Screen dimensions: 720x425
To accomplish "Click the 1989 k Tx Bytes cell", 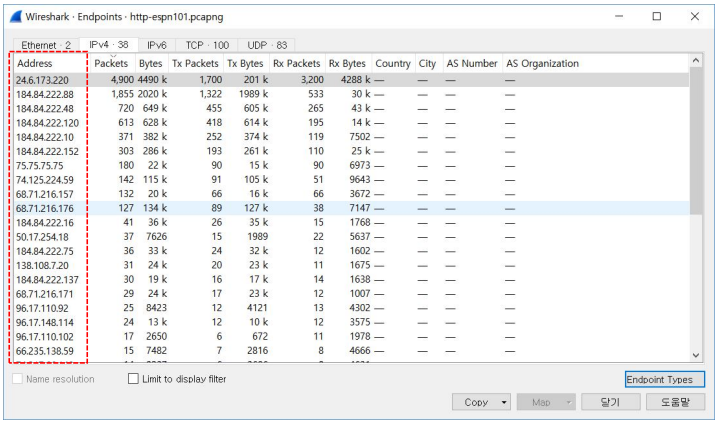I will 253,94.
